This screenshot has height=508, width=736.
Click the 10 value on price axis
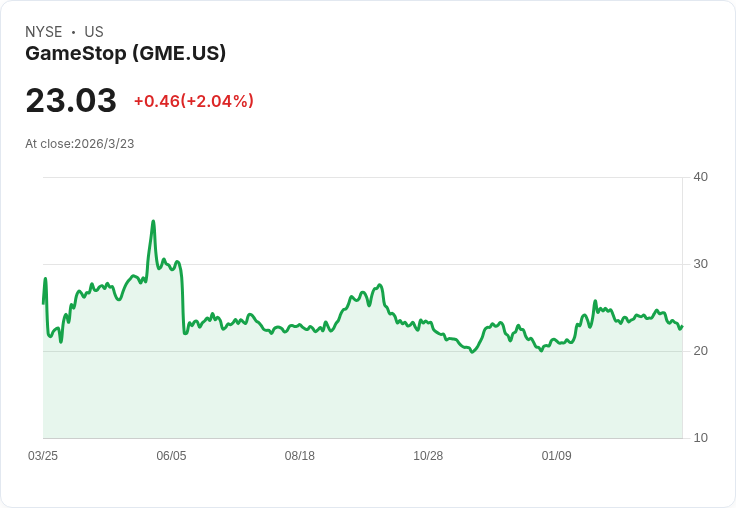point(701,438)
